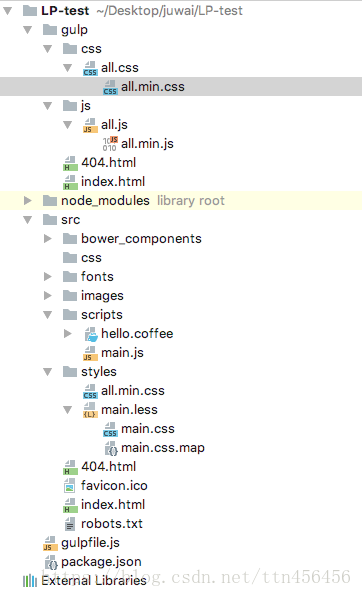Click the gulpfile.js file icon
Screen dimensions: 362x597
(x=50, y=544)
